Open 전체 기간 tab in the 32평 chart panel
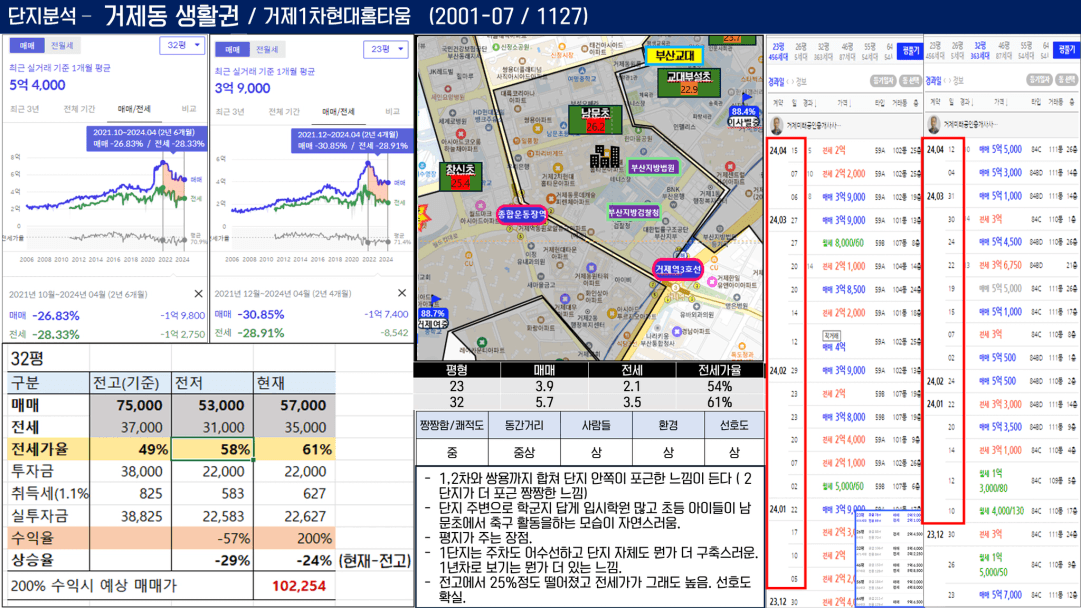The image size is (1081, 608). click(79, 109)
